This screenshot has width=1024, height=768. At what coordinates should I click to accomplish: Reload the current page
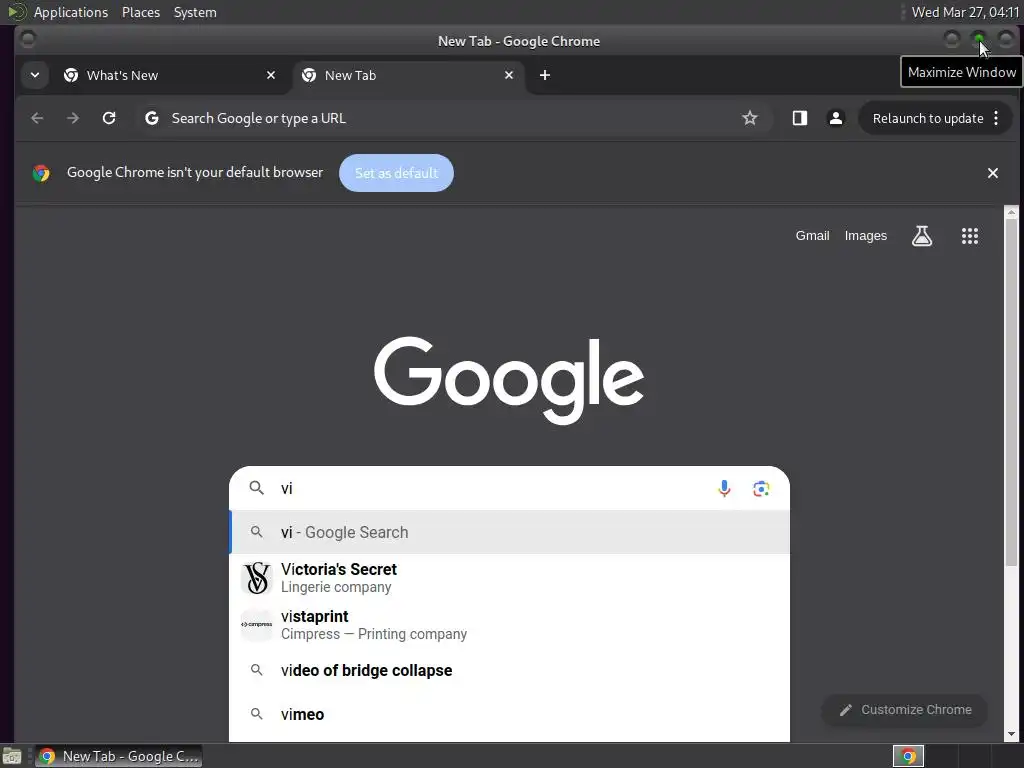coord(109,118)
